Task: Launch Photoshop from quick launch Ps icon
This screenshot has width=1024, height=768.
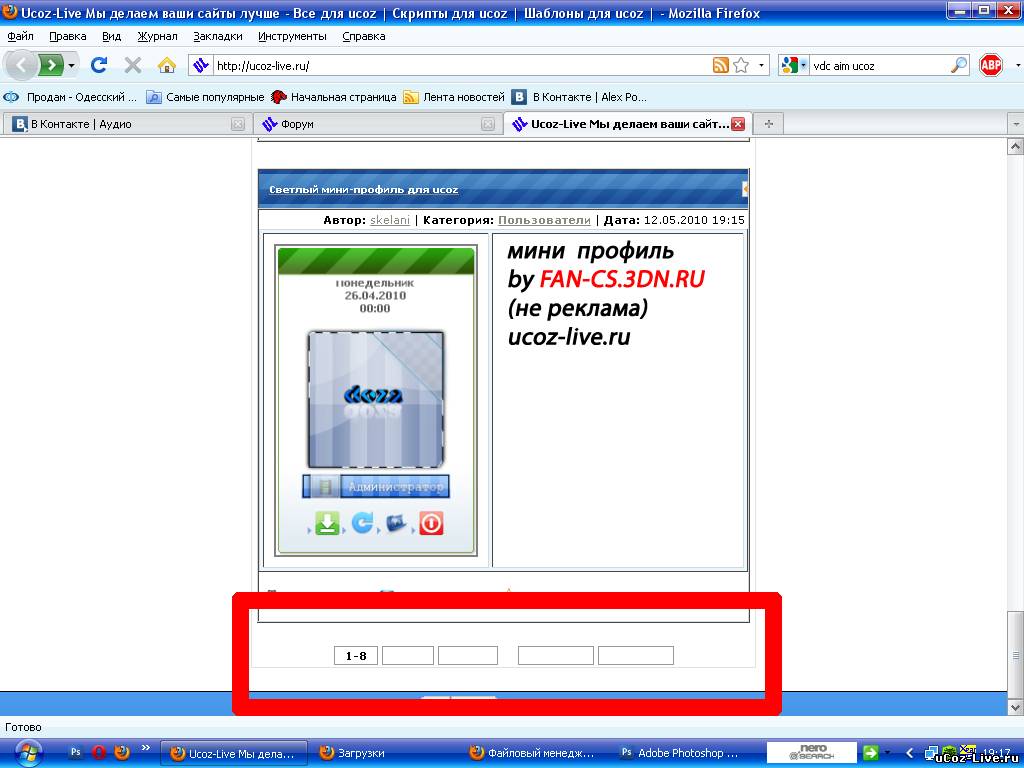Action: 76,752
